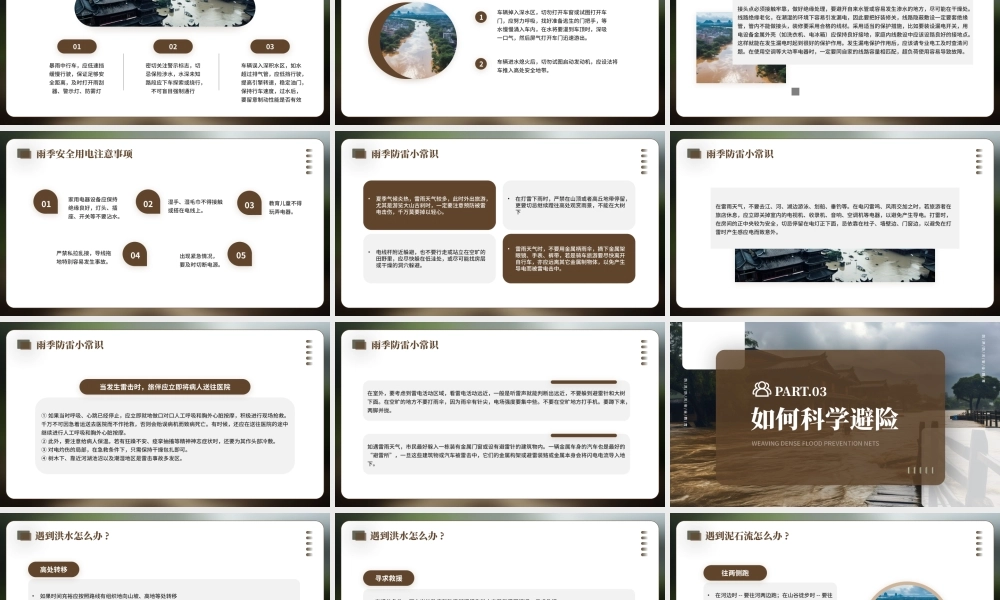Click the gray box starting 电线杆附近躲避
The image size is (1000, 600).
pos(429,258)
